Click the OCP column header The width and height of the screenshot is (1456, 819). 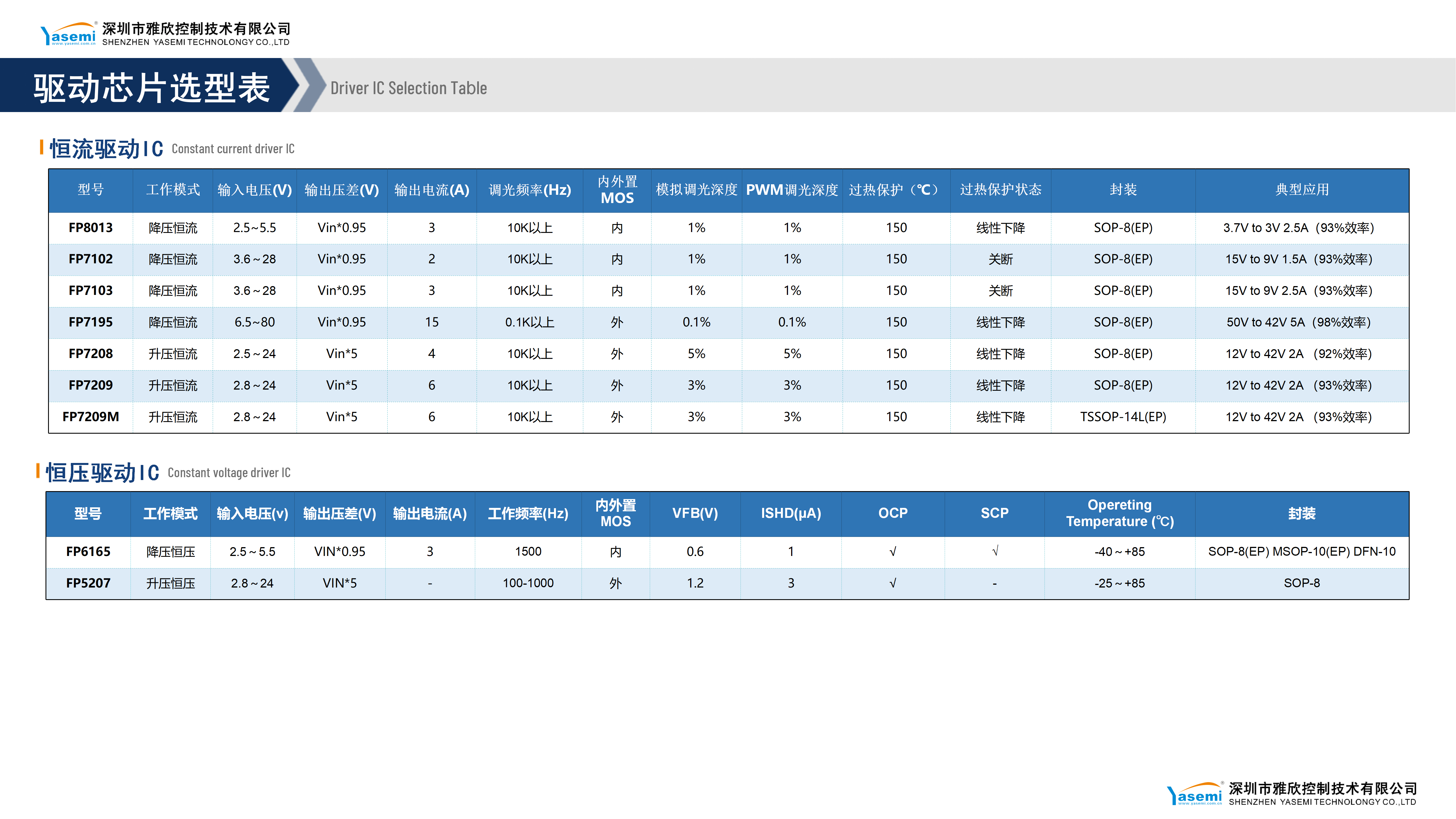tap(892, 513)
